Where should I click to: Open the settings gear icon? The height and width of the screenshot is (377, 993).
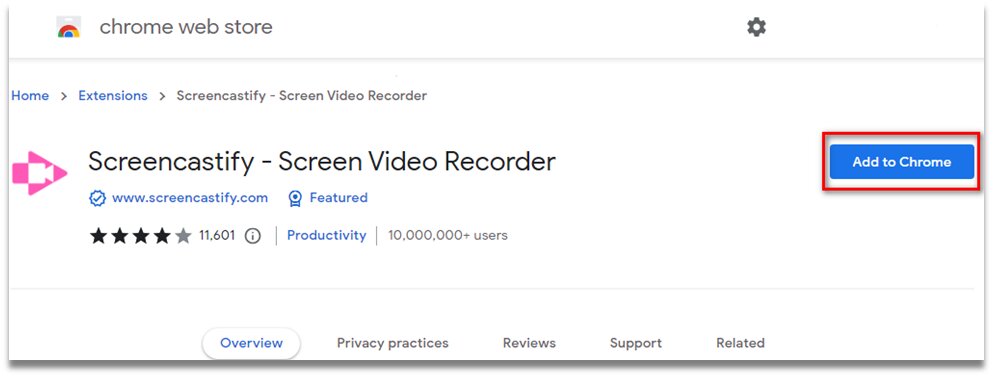[x=756, y=27]
